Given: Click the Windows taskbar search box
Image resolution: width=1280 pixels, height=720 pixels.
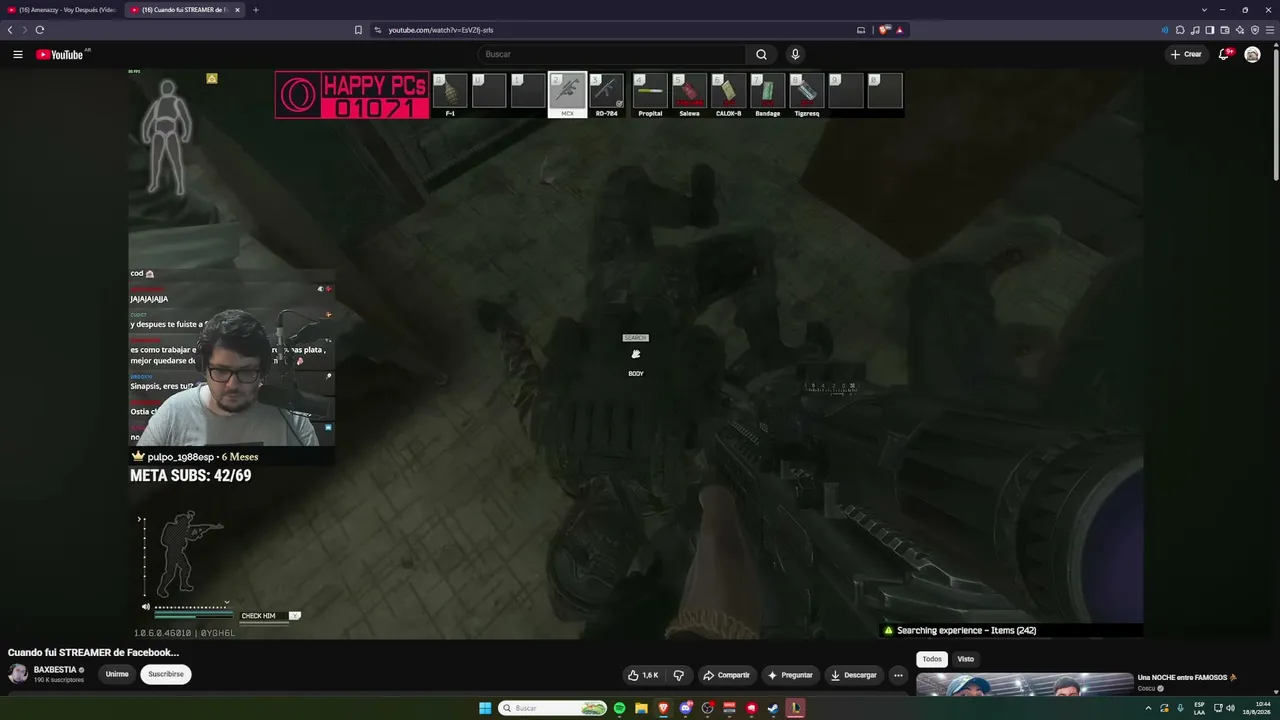Looking at the screenshot, I should pyautogui.click(x=553, y=708).
